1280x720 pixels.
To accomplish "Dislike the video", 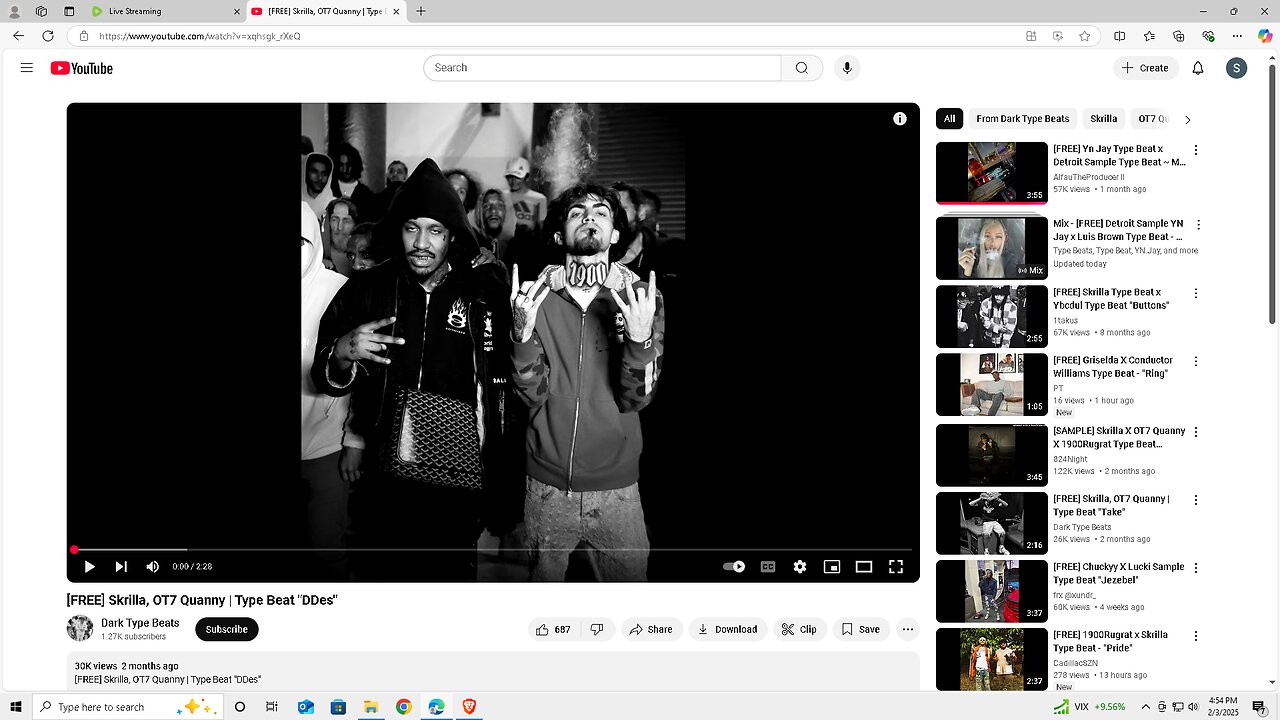I will coord(598,630).
